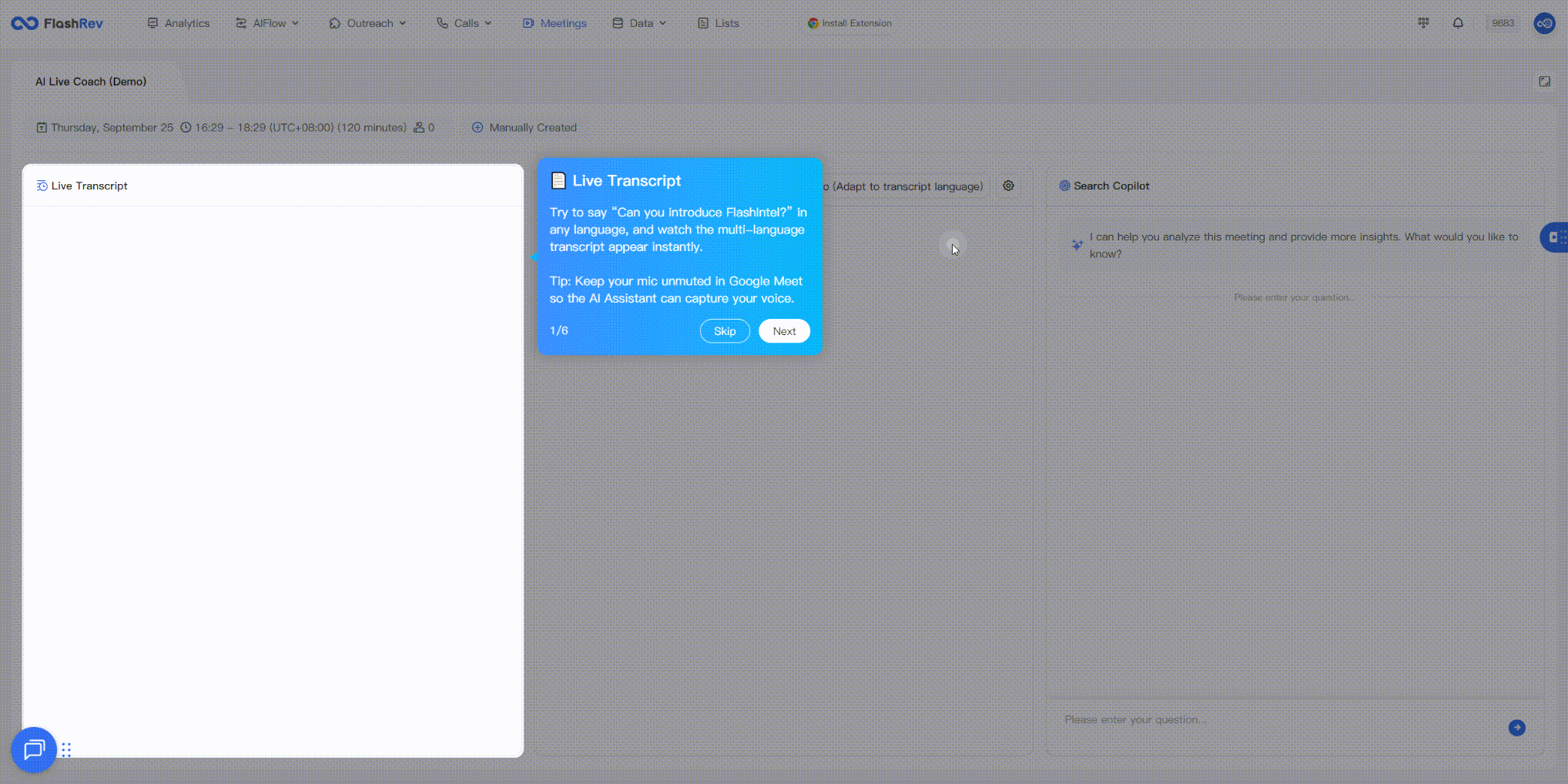
Task: Open the Analytics menu item
Action: pyautogui.click(x=178, y=23)
